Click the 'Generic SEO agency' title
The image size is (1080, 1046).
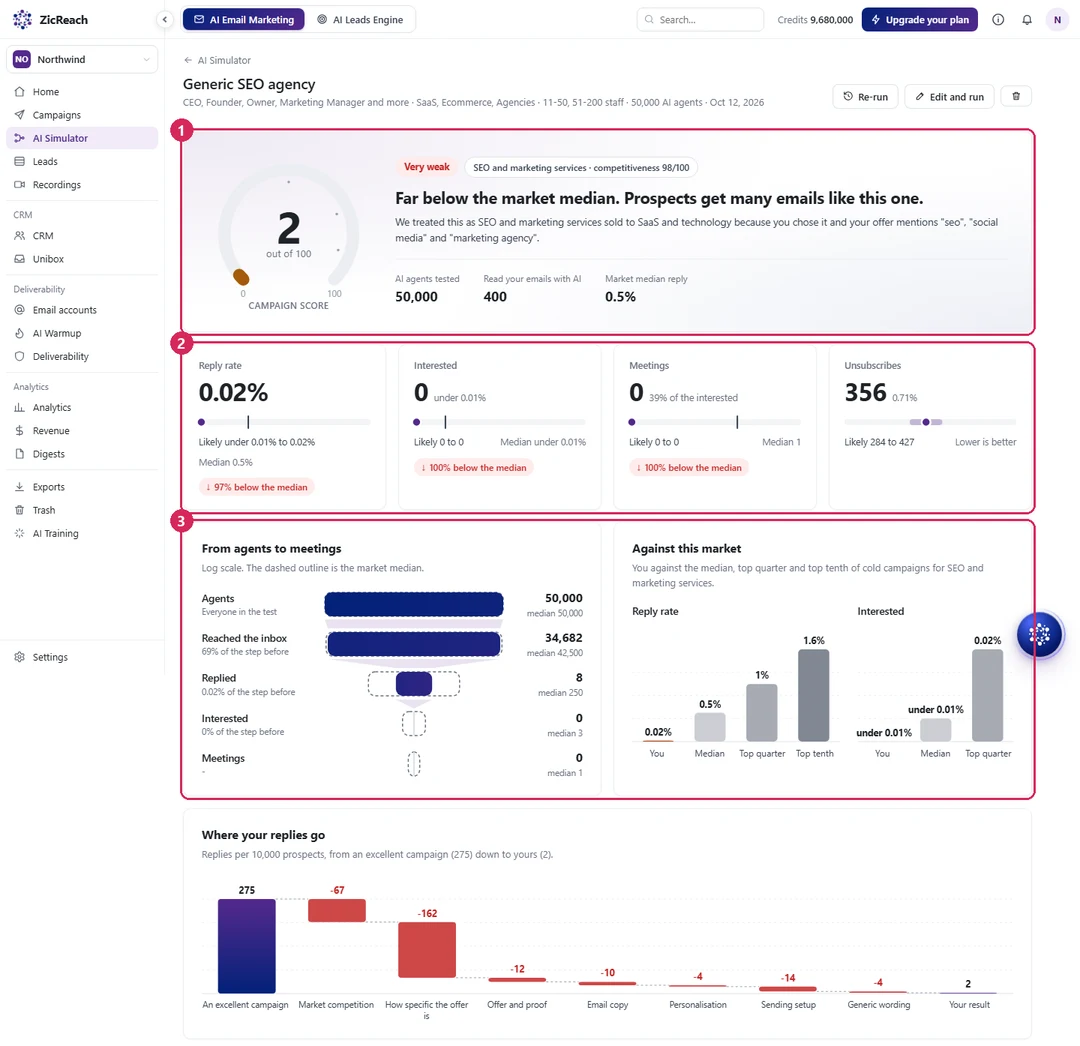(249, 84)
